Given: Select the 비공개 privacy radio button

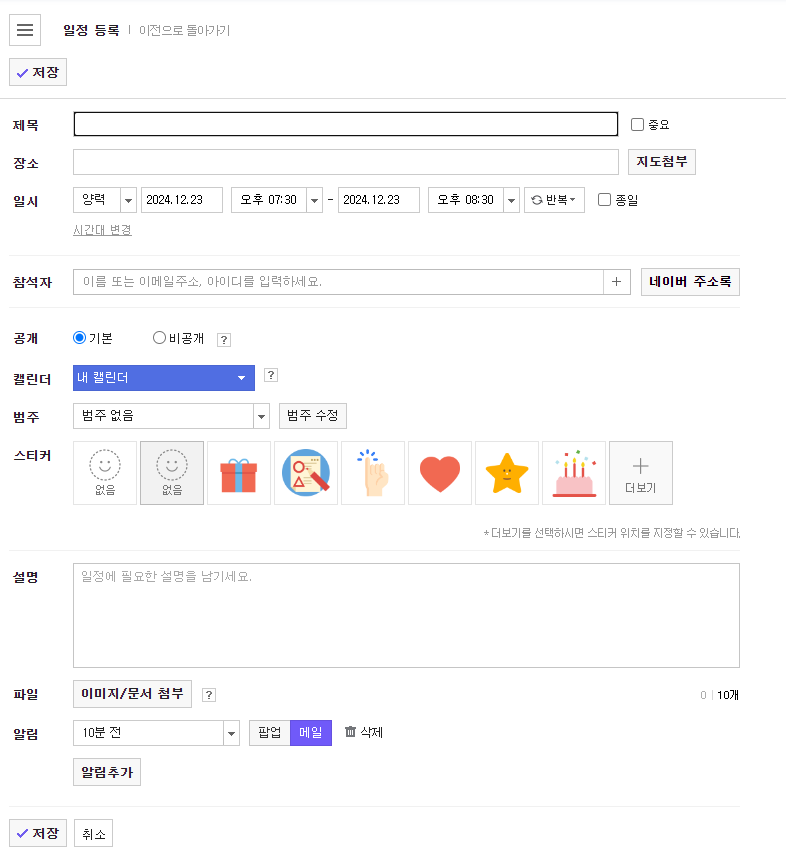Looking at the screenshot, I should click(158, 337).
